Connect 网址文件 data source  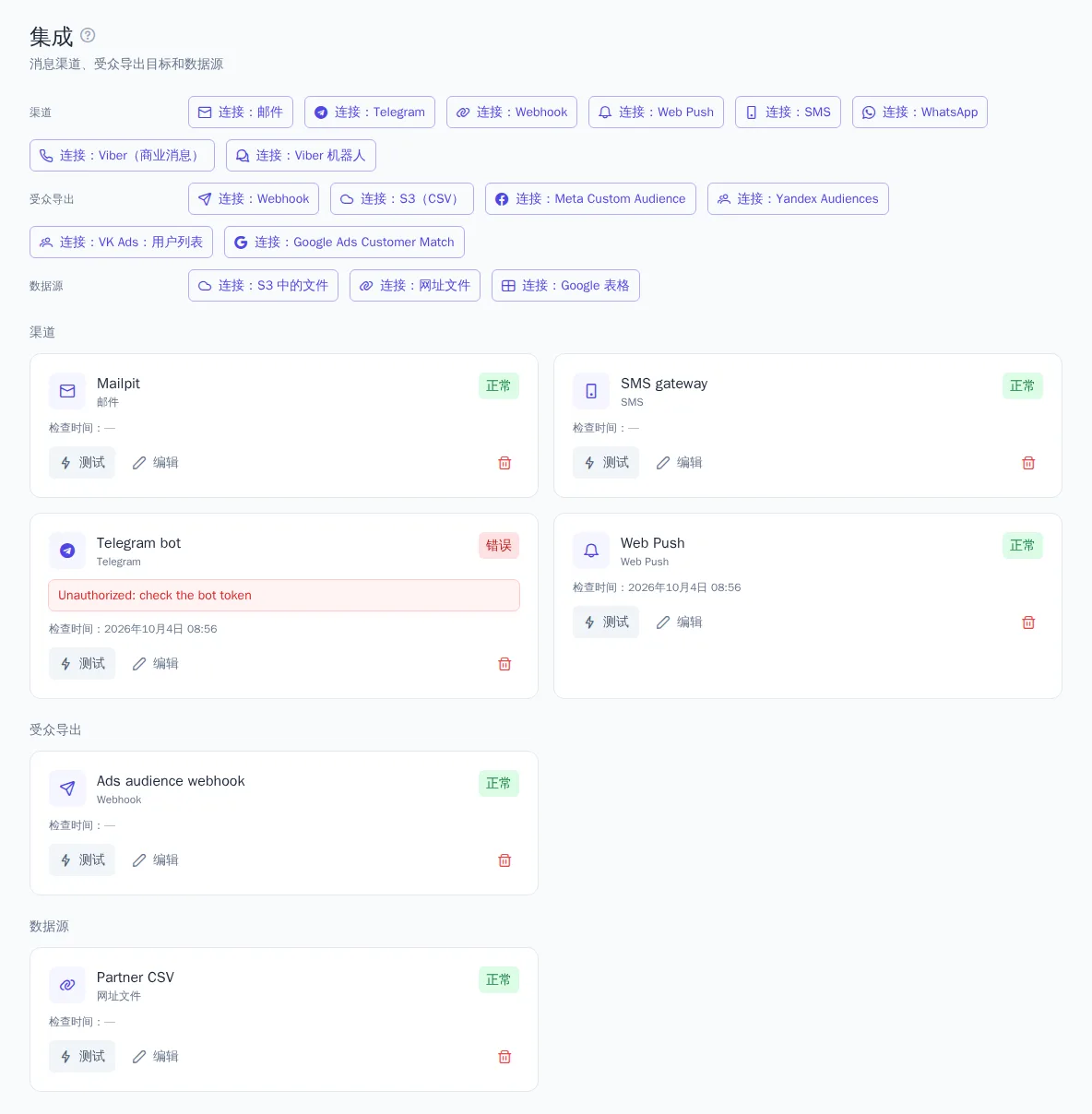415,286
